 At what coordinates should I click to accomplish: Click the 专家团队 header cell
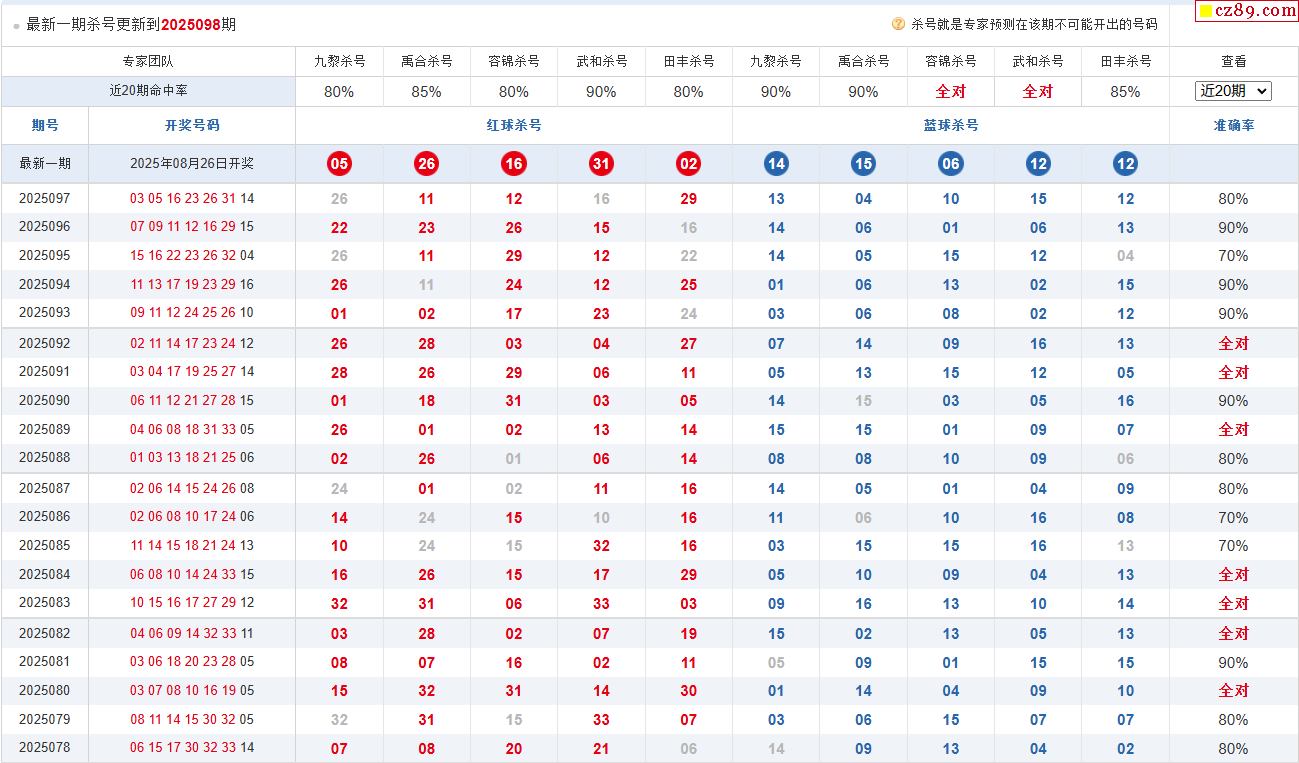[x=148, y=61]
